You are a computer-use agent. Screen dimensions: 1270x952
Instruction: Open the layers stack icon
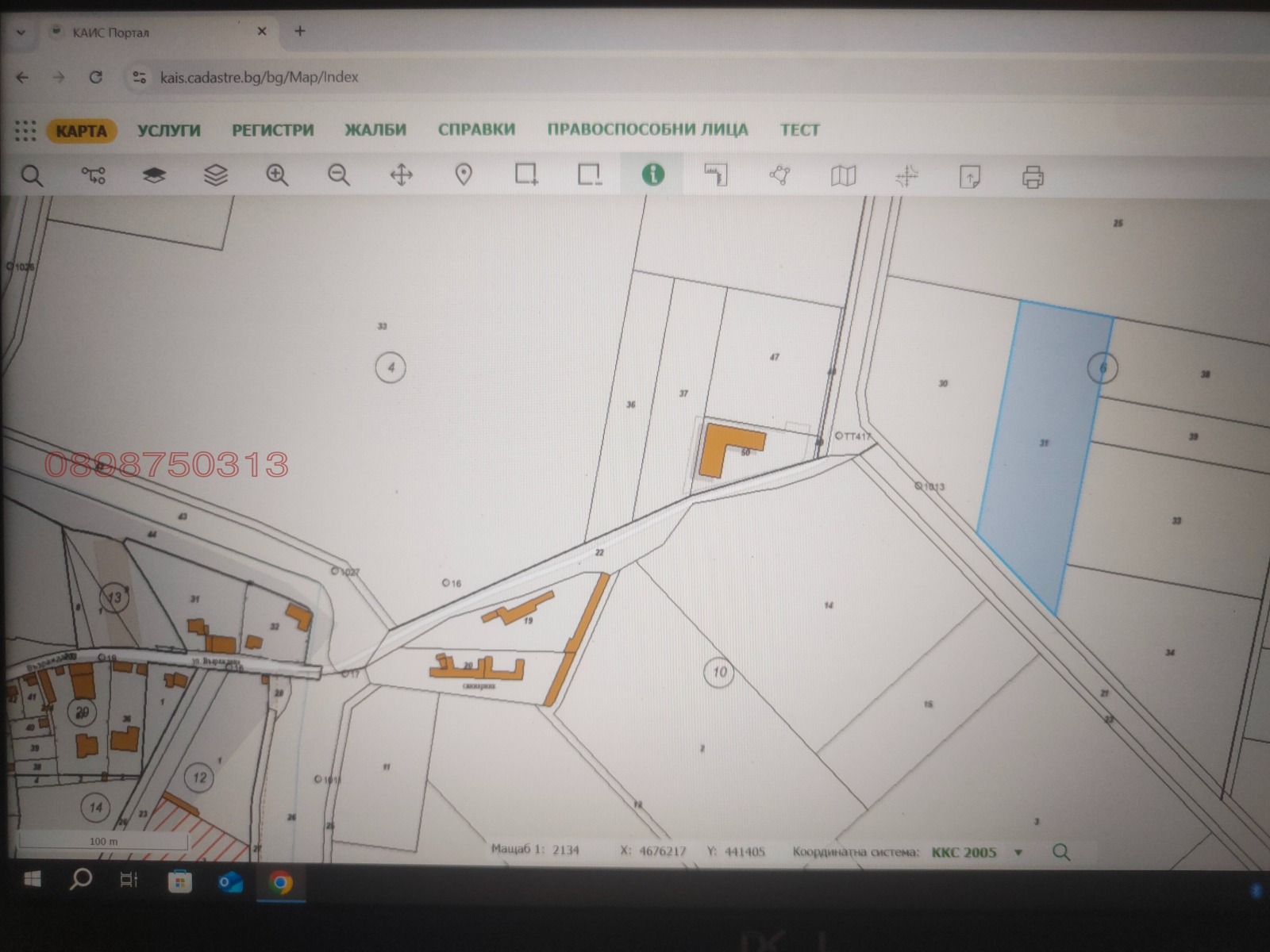pyautogui.click(x=216, y=175)
